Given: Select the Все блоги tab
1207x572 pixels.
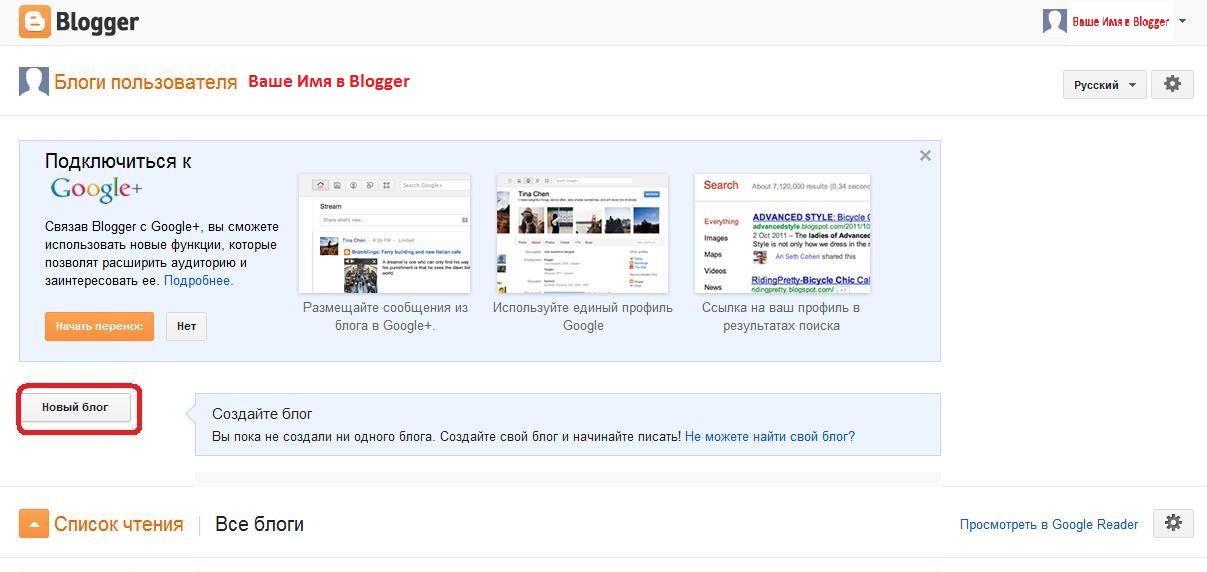Looking at the screenshot, I should [x=260, y=524].
